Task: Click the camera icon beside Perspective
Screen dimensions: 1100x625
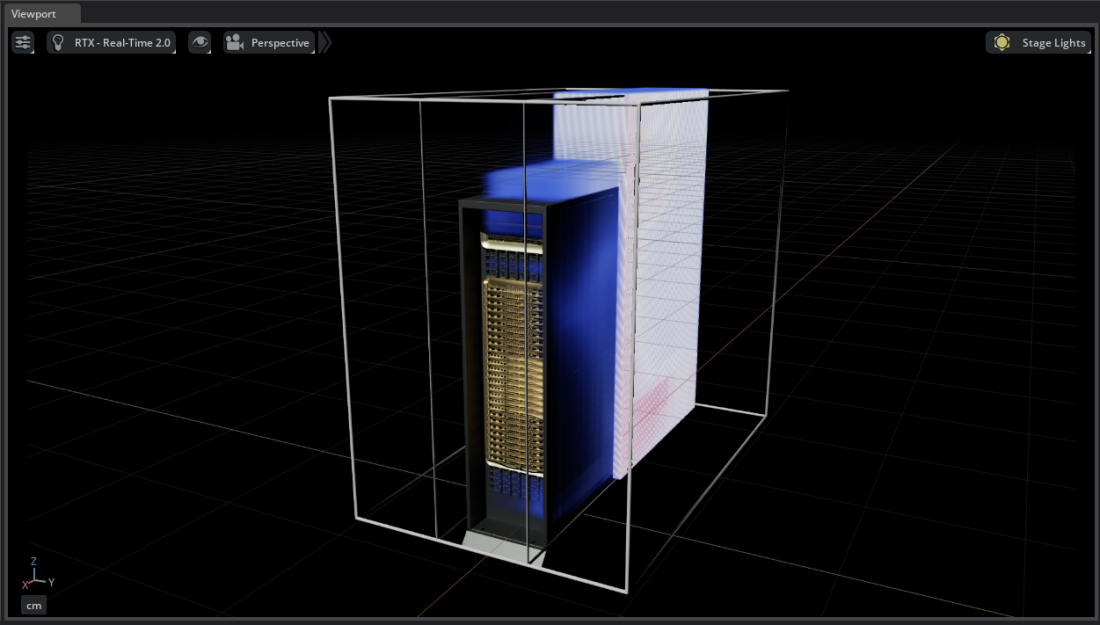Action: point(234,42)
